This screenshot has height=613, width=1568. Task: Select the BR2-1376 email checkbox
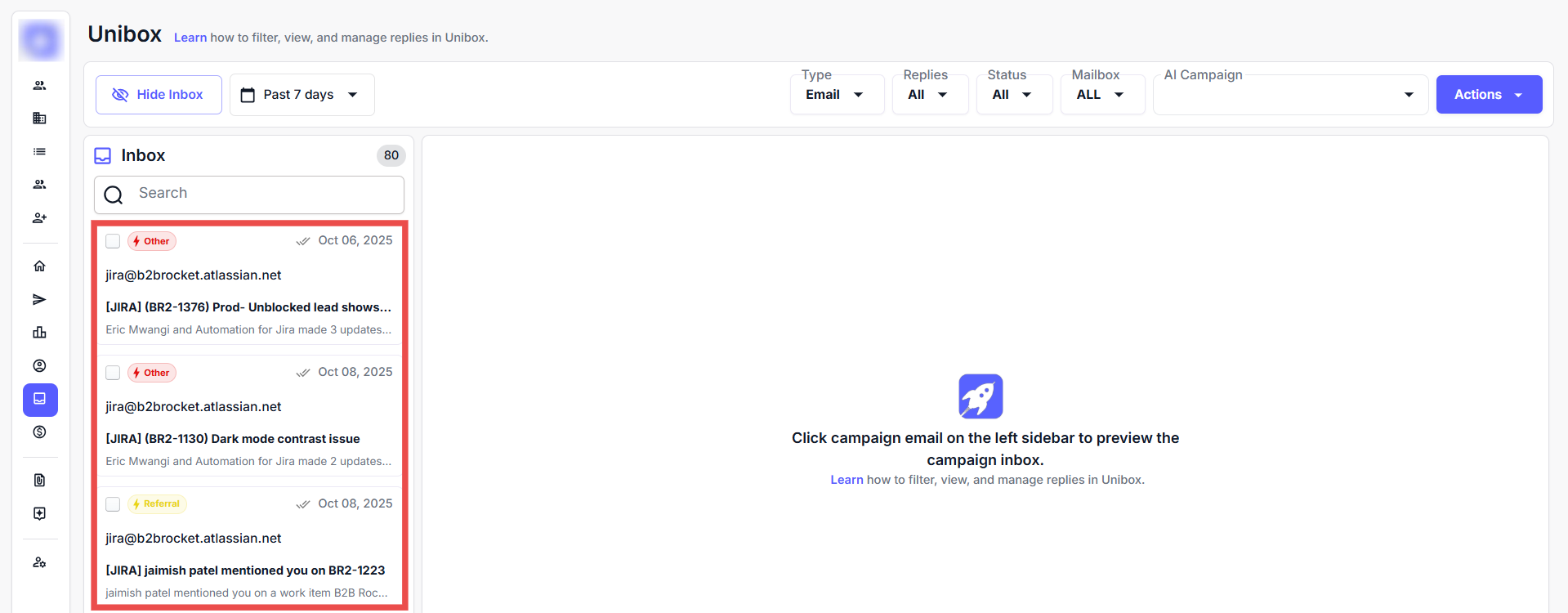tap(113, 241)
